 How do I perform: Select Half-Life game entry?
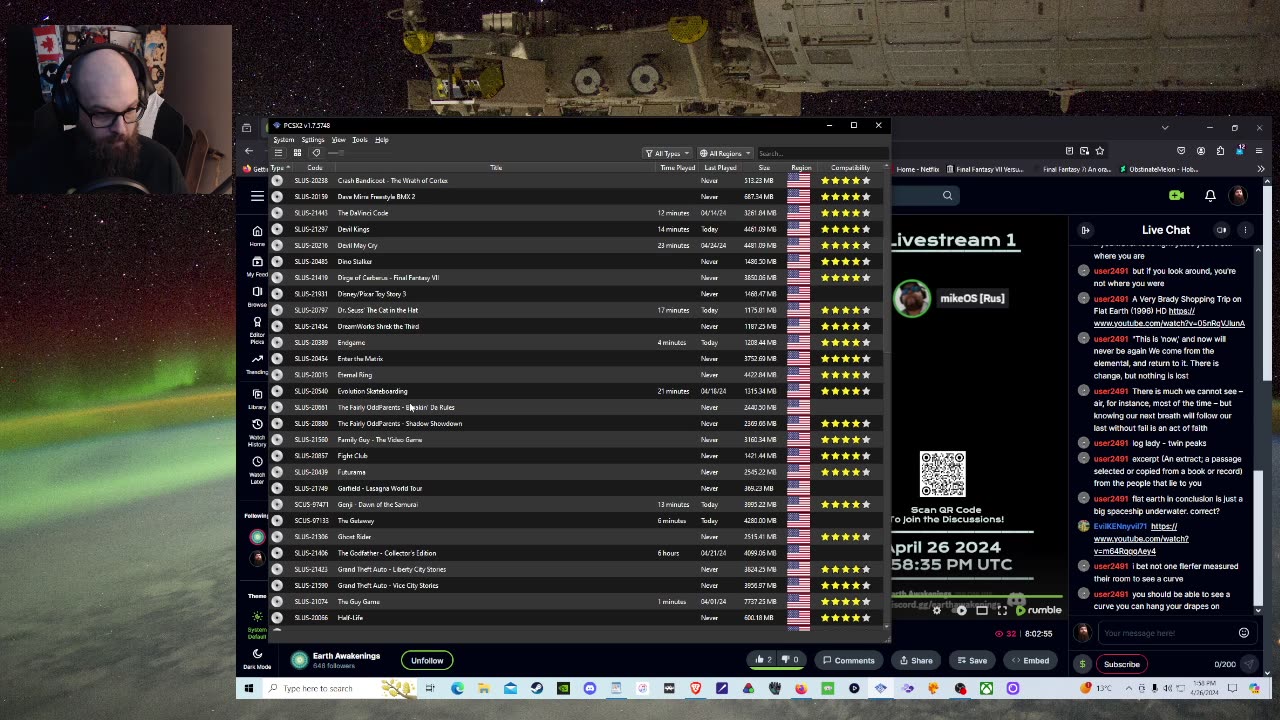click(575, 618)
